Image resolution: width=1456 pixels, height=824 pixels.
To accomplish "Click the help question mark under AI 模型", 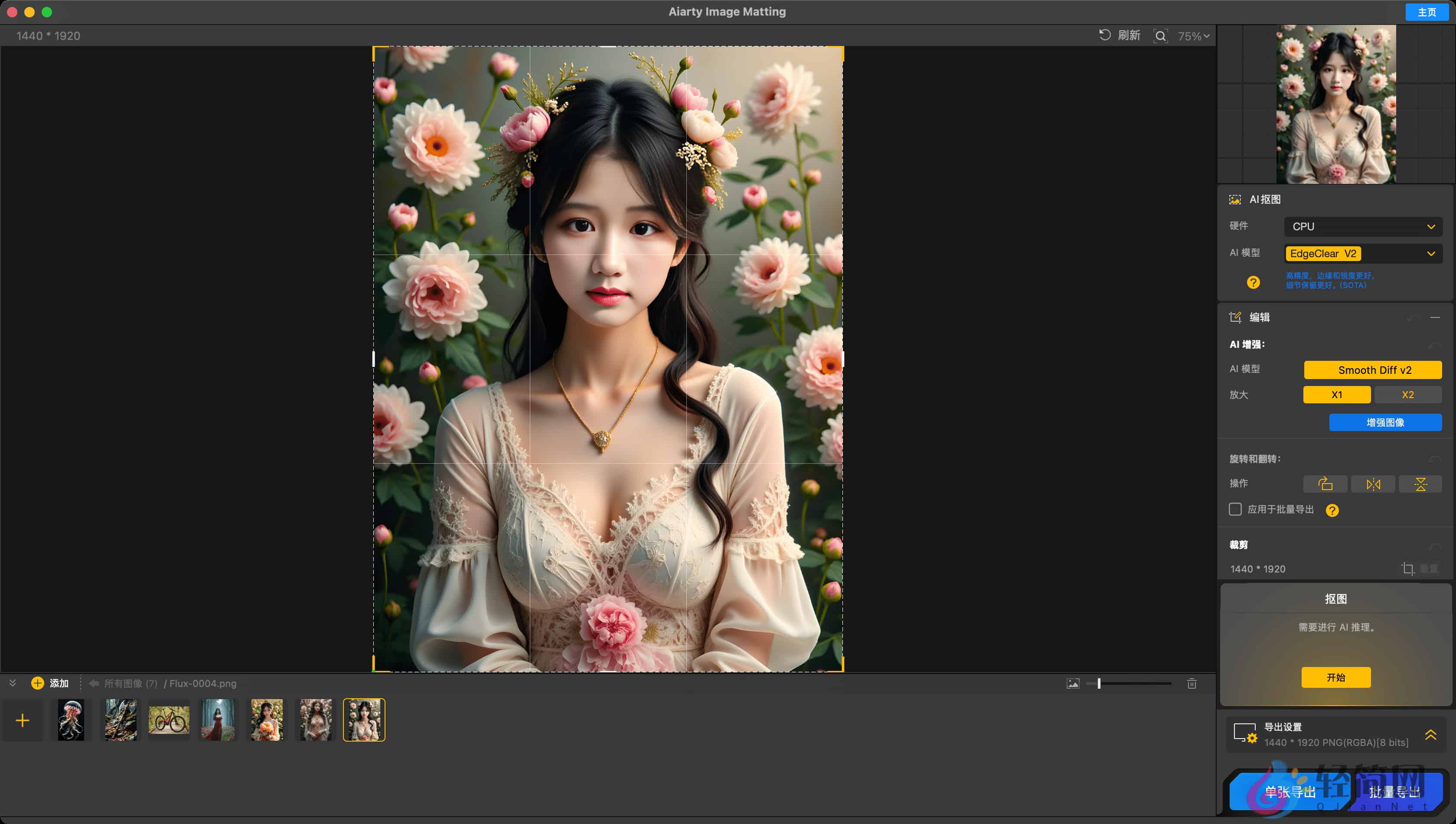I will 1254,282.
